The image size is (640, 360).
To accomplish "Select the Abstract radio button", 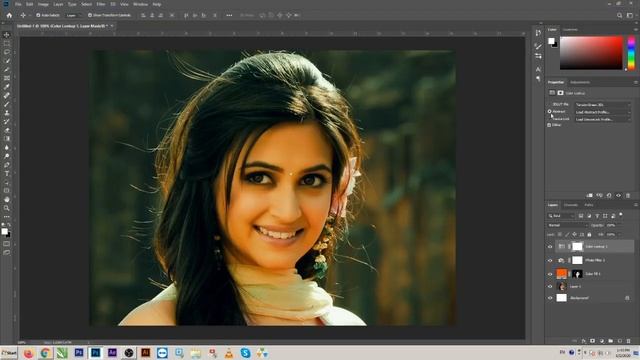I will 549,111.
